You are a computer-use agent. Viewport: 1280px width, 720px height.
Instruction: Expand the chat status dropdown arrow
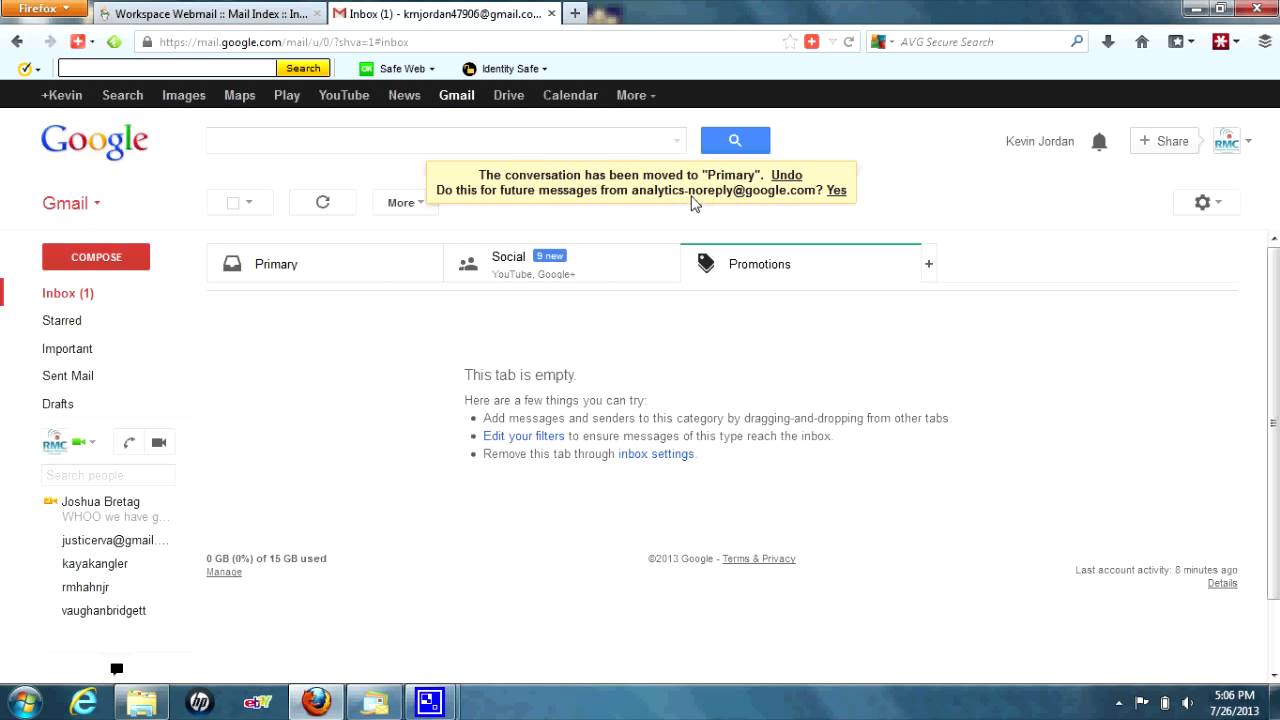coord(92,442)
